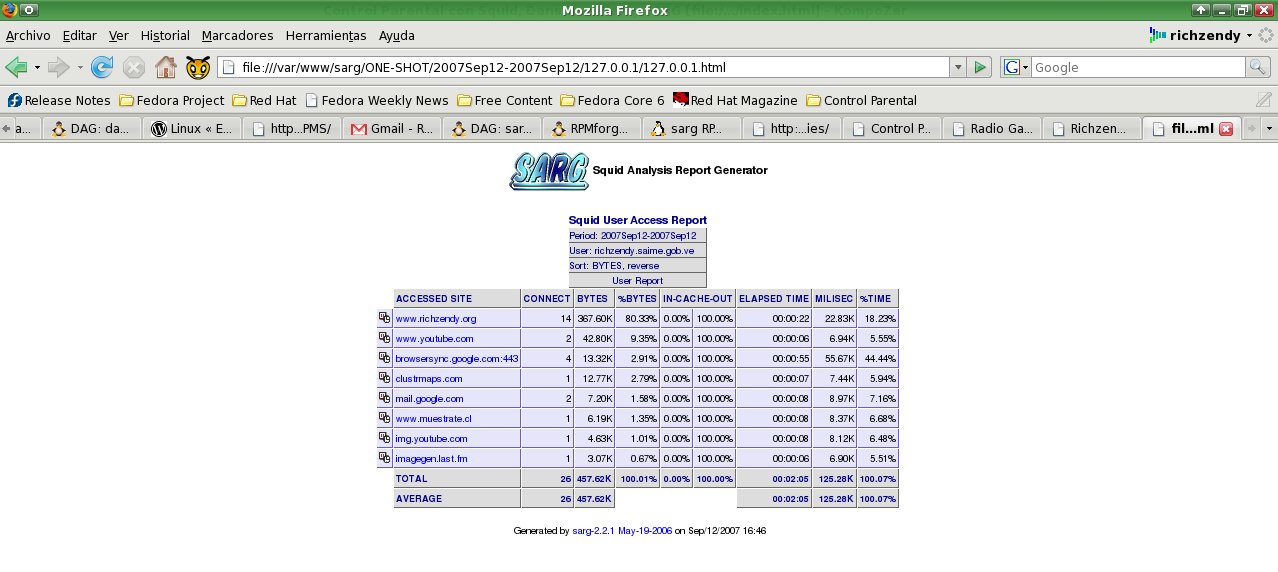This screenshot has height=572, width=1278.
Task: Open the Herramientas menu
Action: point(326,35)
